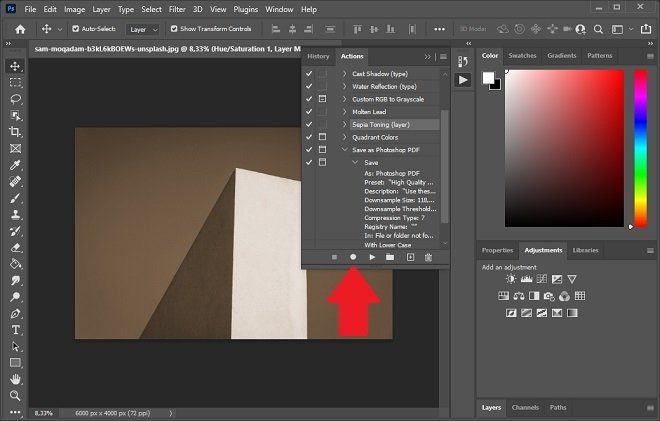Select the Clone Stamp tool

point(15,214)
